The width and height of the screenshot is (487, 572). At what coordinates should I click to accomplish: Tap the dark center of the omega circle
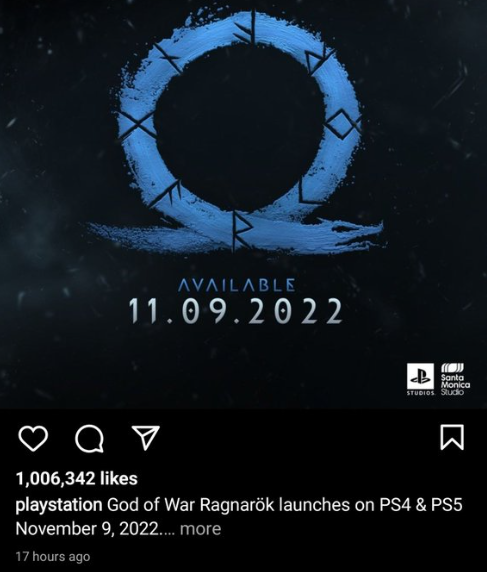239,128
